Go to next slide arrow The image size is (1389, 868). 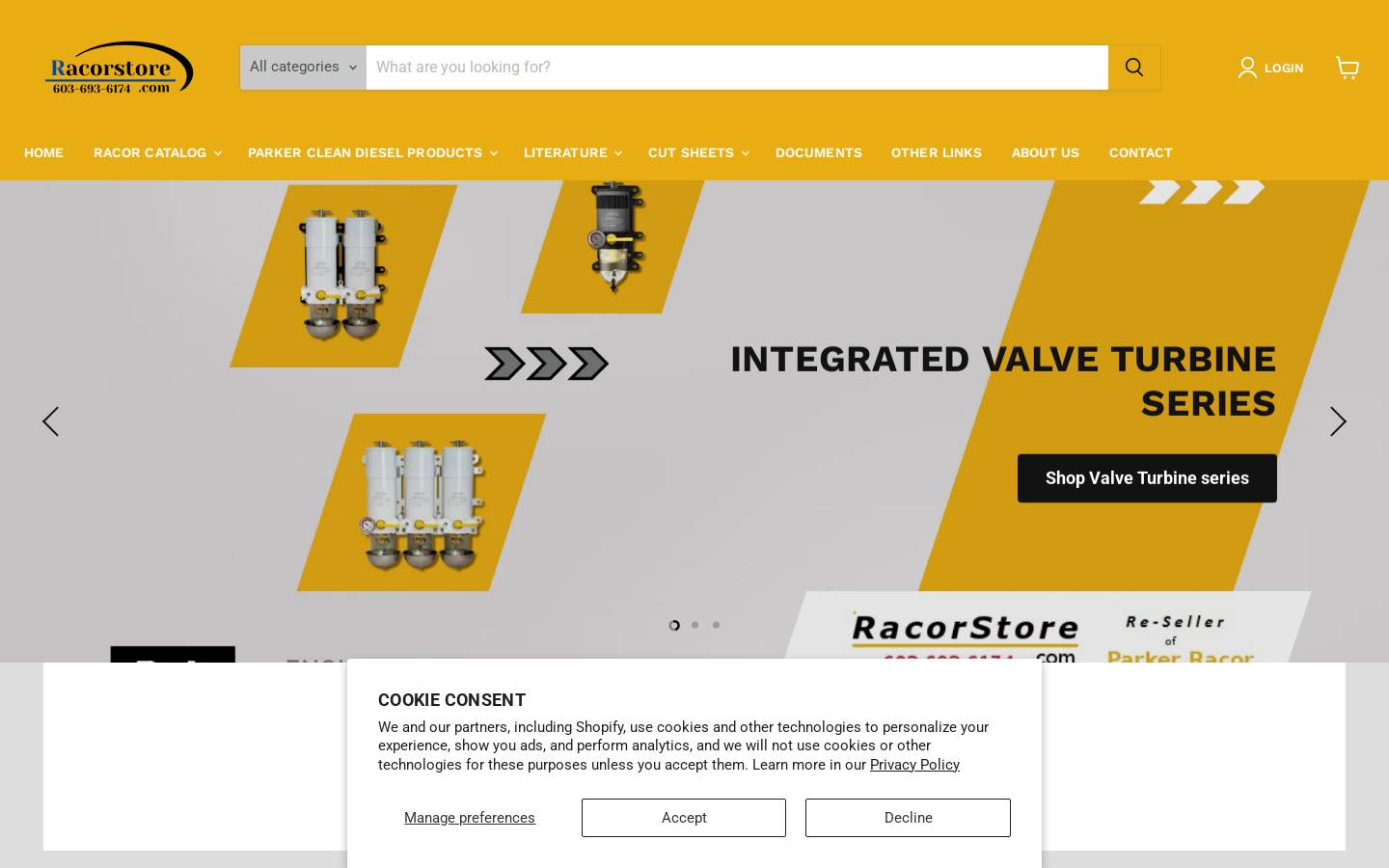point(1338,421)
